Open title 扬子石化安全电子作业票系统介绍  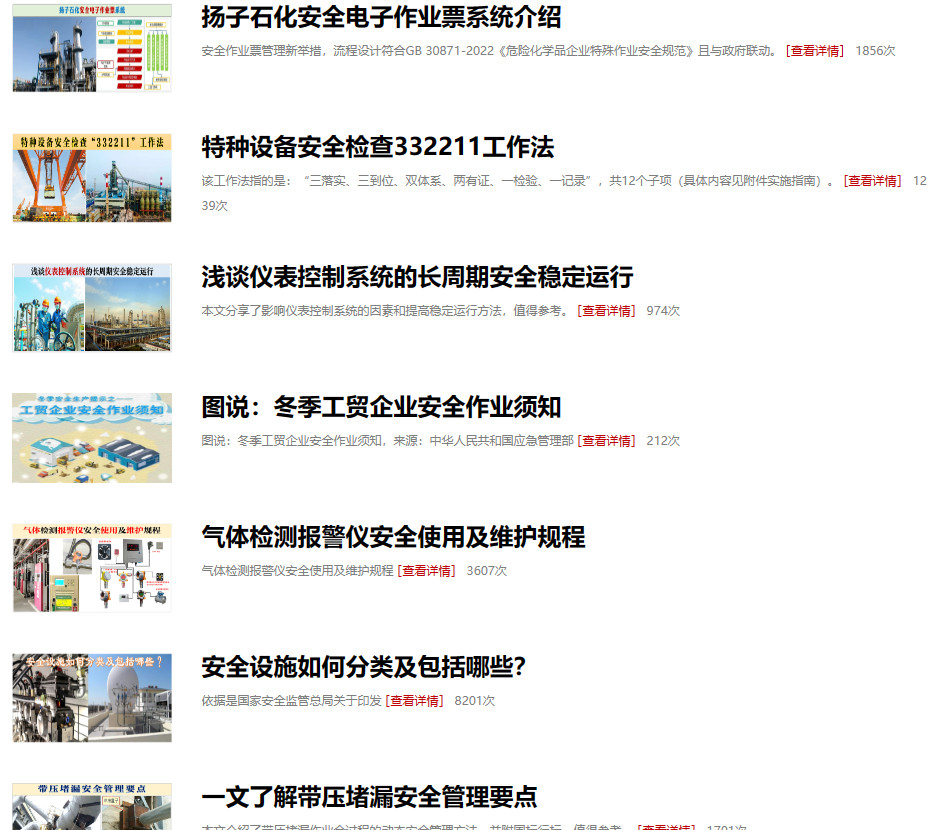[x=381, y=17]
